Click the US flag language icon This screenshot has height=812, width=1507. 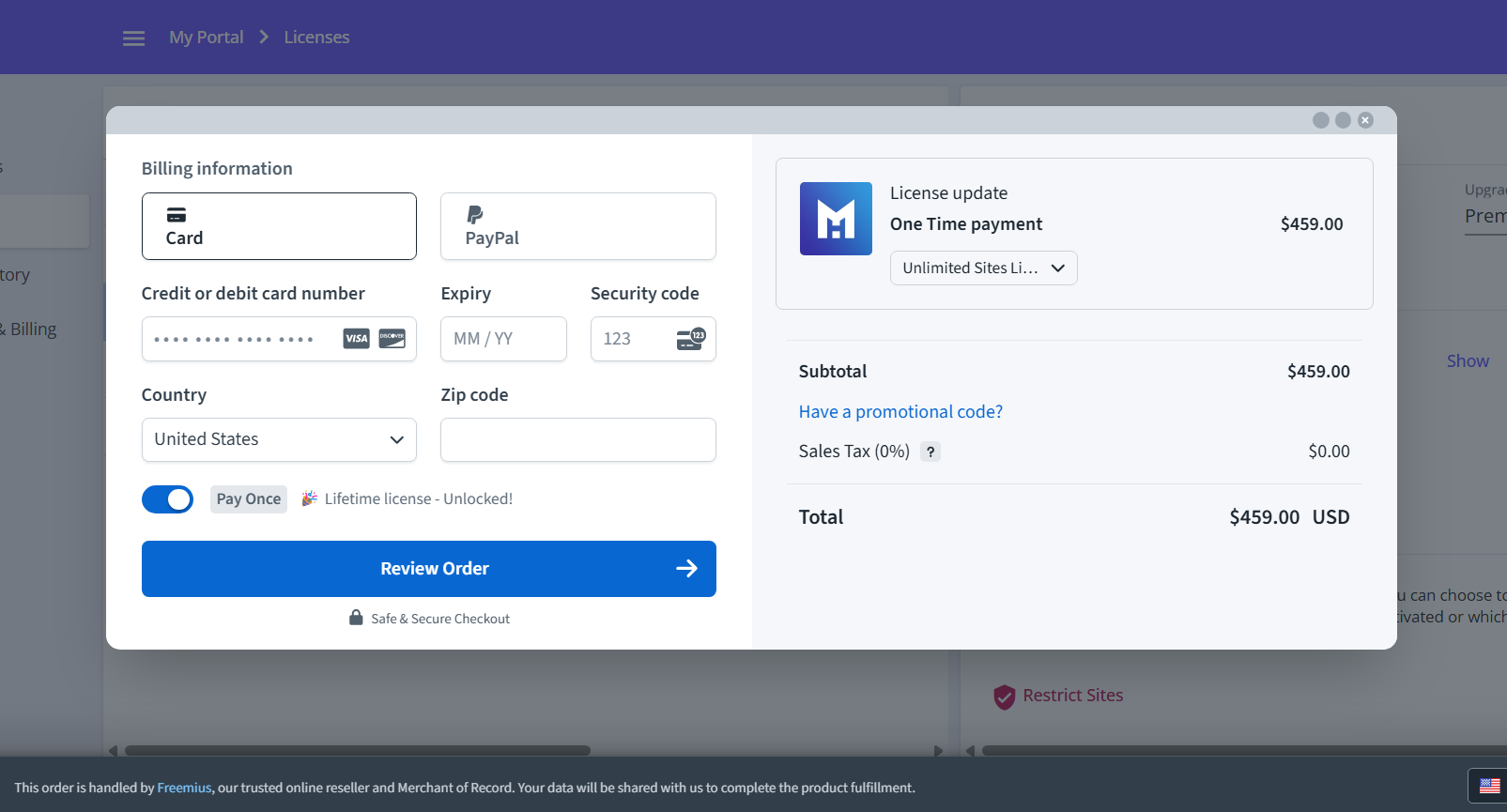pyautogui.click(x=1489, y=786)
